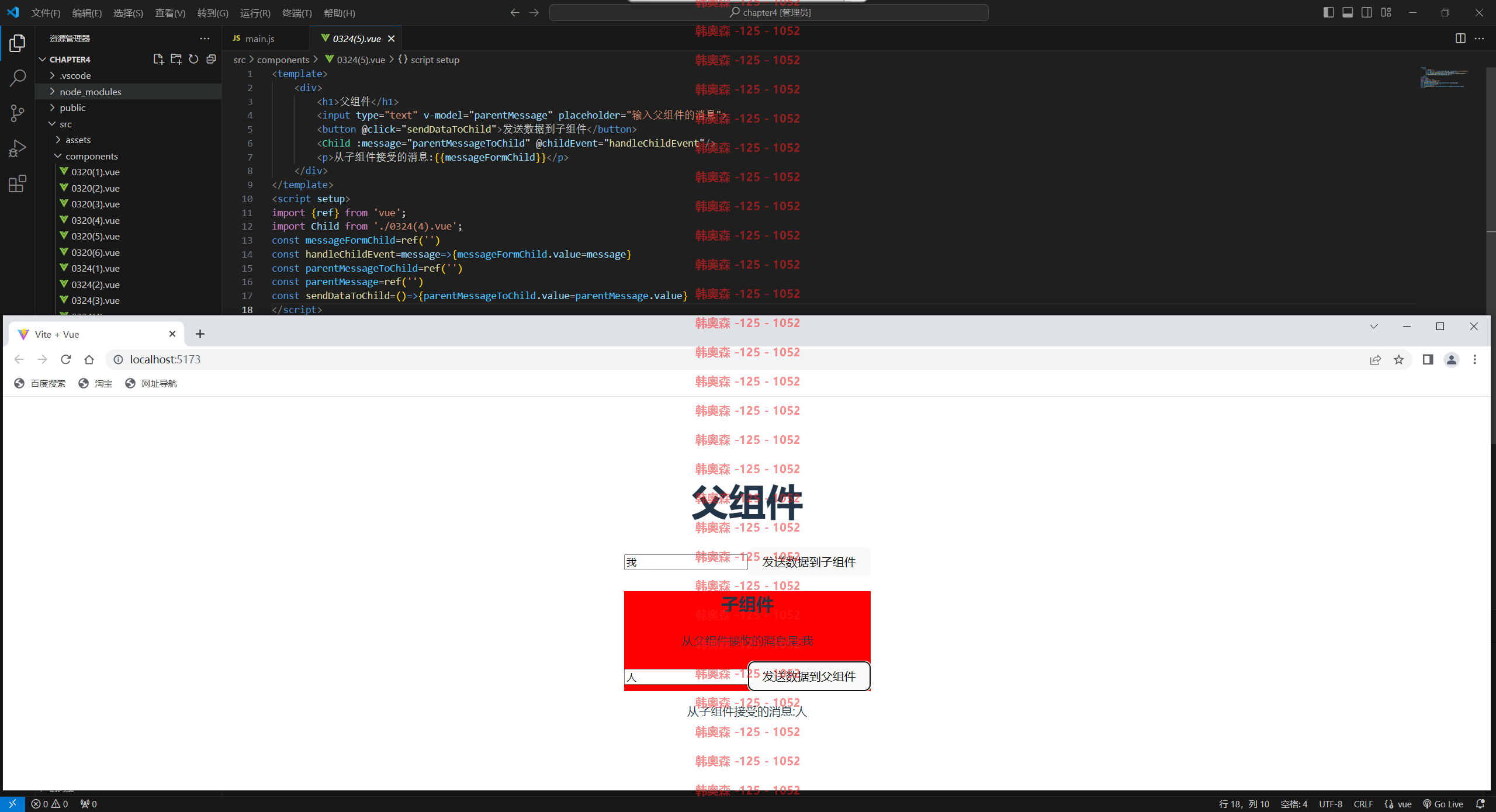This screenshot has height=812, width=1496.
Task: Open notifications bell in status bar
Action: (x=1480, y=804)
